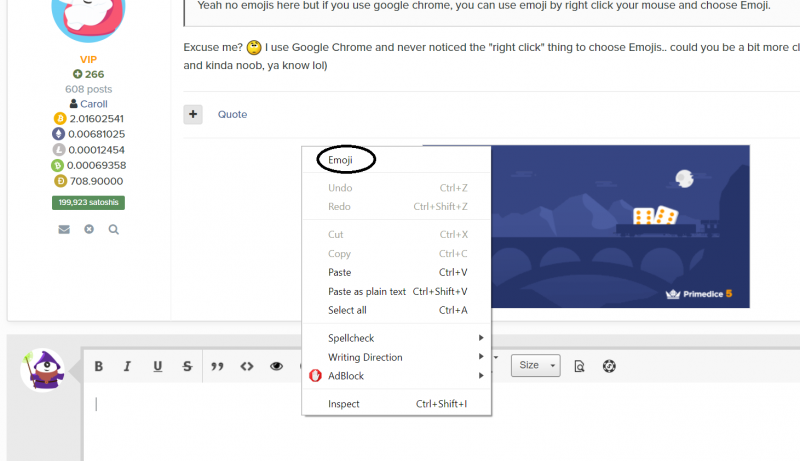The width and height of the screenshot is (800, 461).
Task: Click the Bitcoin balance coin icon
Action: tap(60, 119)
